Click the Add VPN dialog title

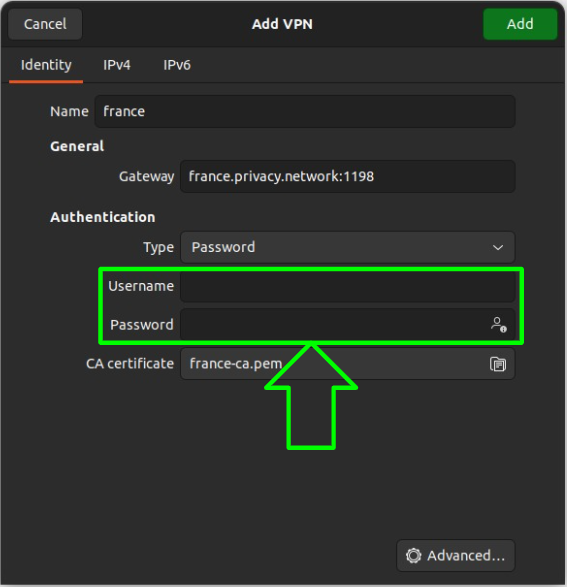point(282,24)
